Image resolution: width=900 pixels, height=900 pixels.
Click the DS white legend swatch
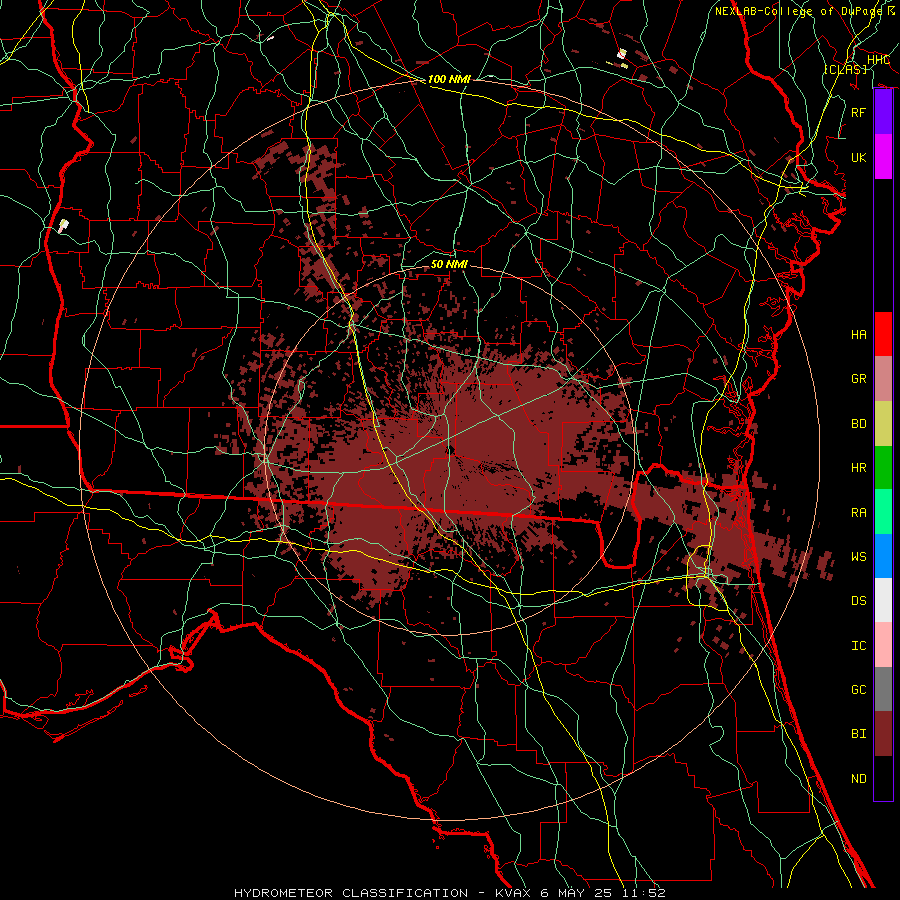pyautogui.click(x=883, y=600)
